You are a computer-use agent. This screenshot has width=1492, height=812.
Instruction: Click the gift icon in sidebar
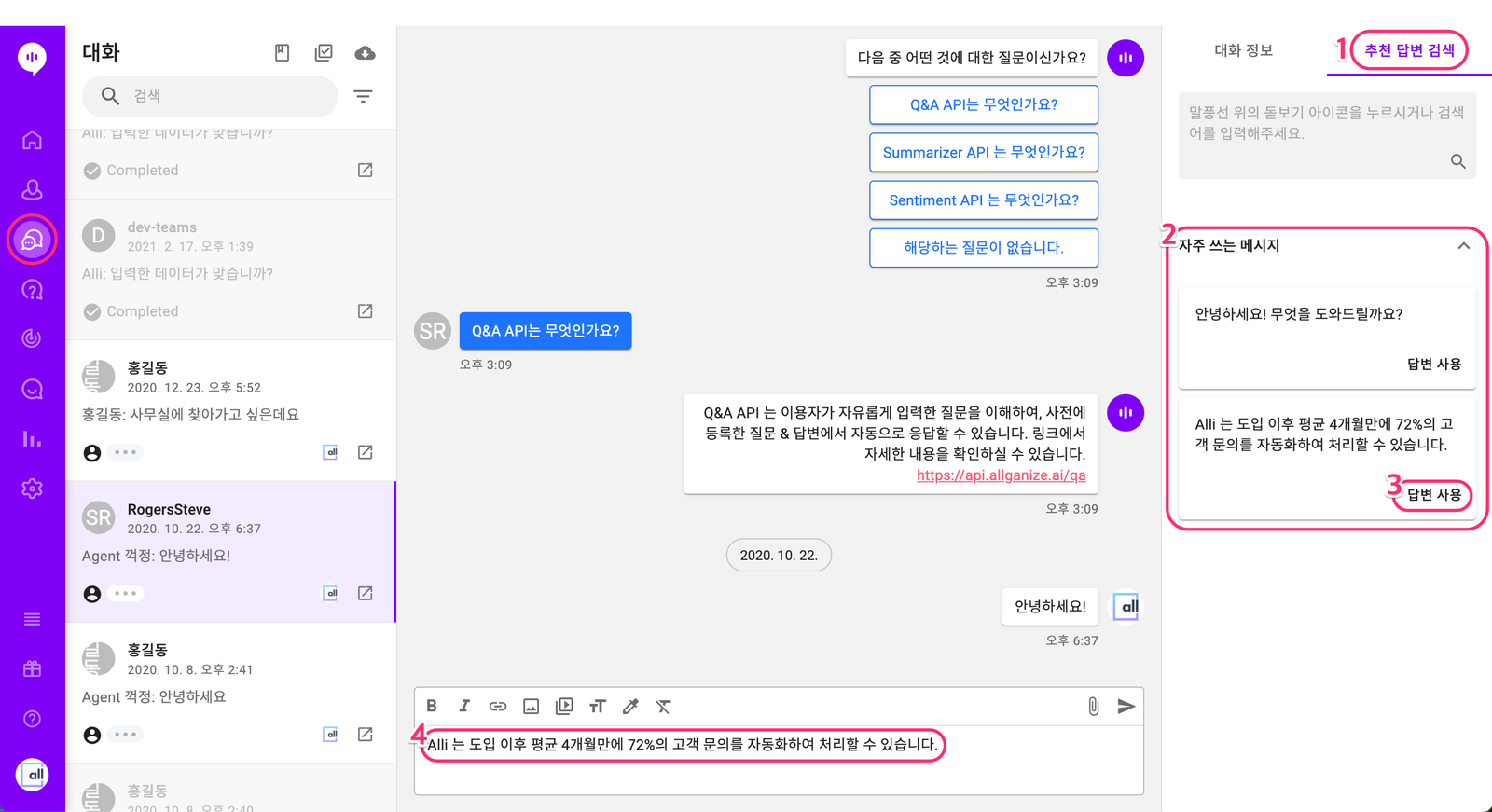tap(32, 668)
